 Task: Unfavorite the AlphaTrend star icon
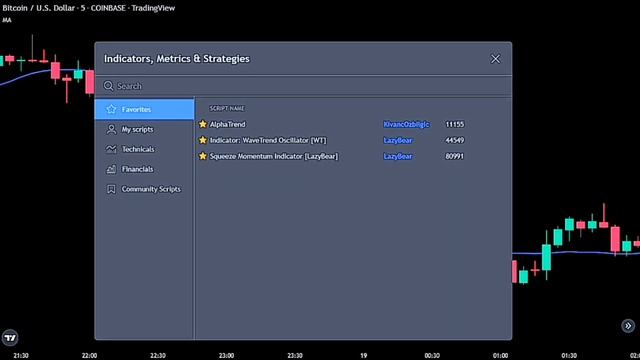[x=203, y=124]
